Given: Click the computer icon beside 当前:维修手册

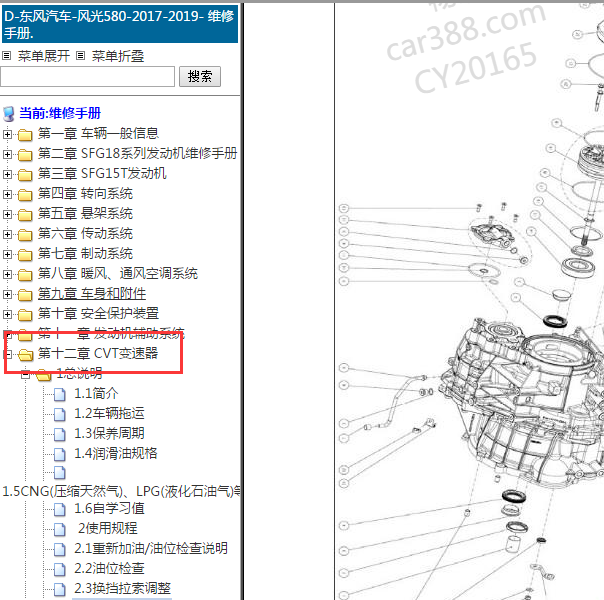Looking at the screenshot, I should pos(8,114).
